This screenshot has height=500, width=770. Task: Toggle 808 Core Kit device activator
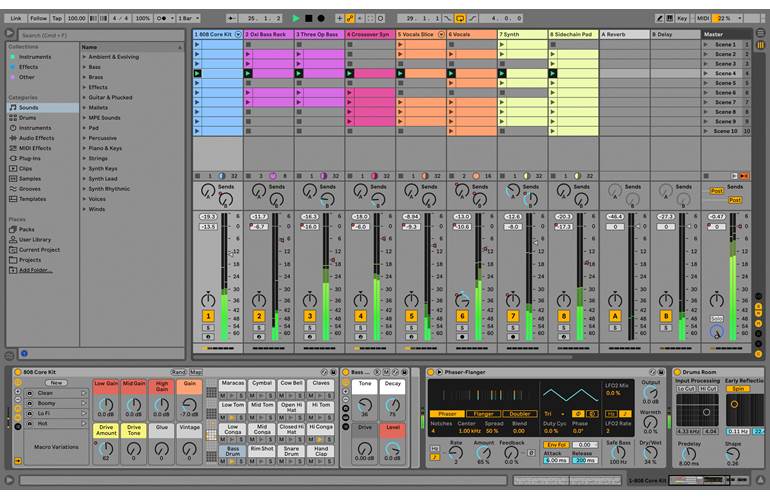(x=18, y=372)
